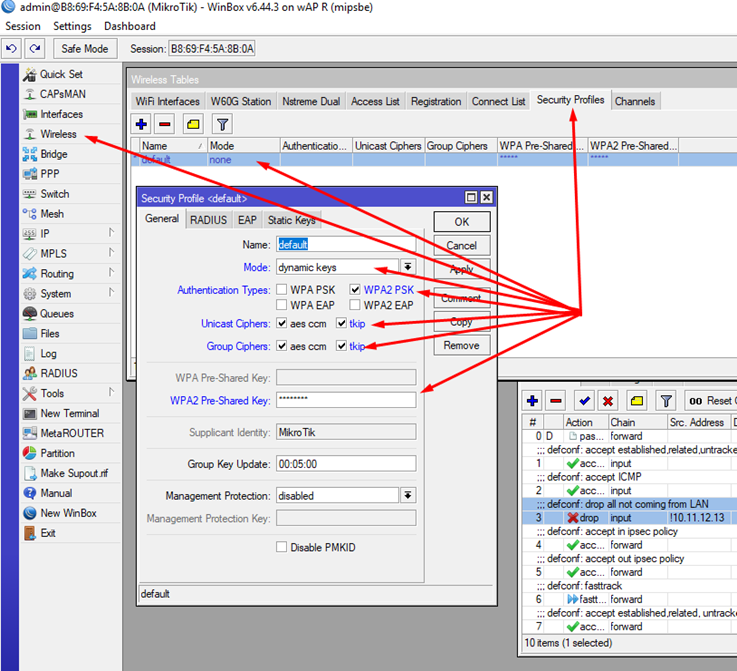The height and width of the screenshot is (671, 737).
Task: Click filter funnel icon in firewall window
Action: point(666,401)
